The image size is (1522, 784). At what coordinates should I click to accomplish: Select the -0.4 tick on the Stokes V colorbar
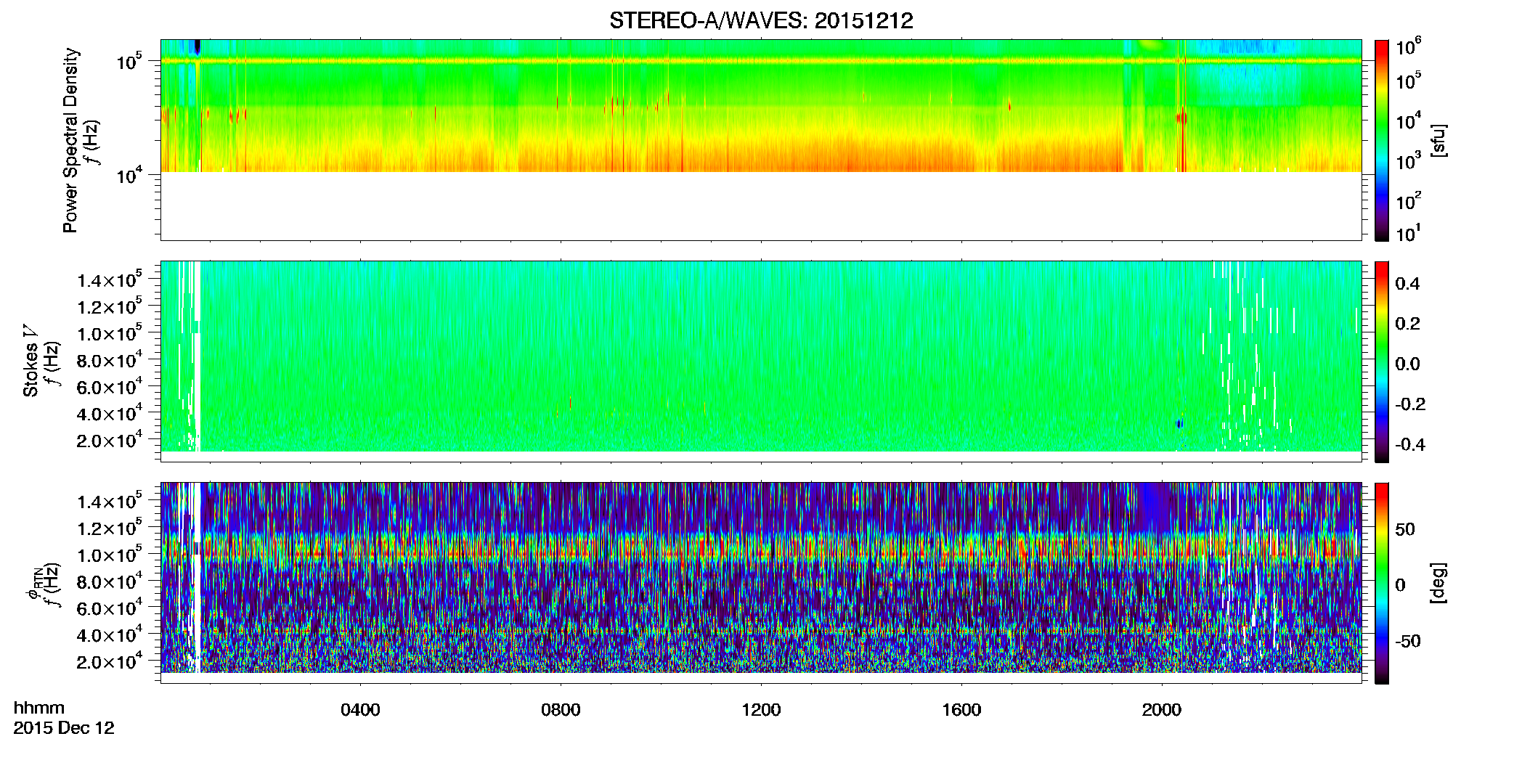(1410, 444)
